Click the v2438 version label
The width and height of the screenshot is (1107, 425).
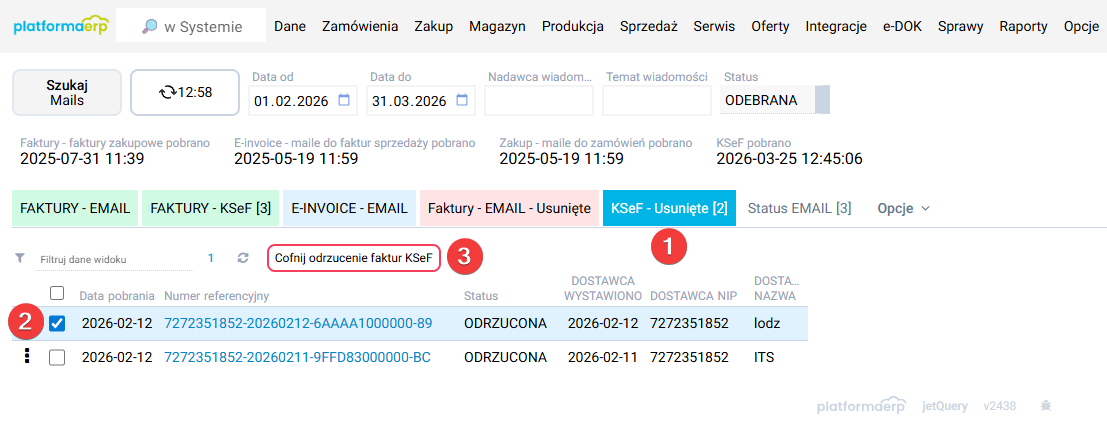tap(1000, 407)
